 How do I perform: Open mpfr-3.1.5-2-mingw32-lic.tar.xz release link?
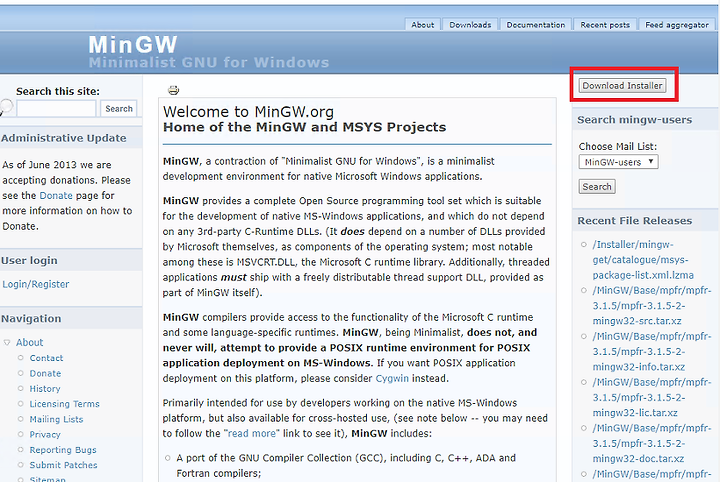coord(652,398)
